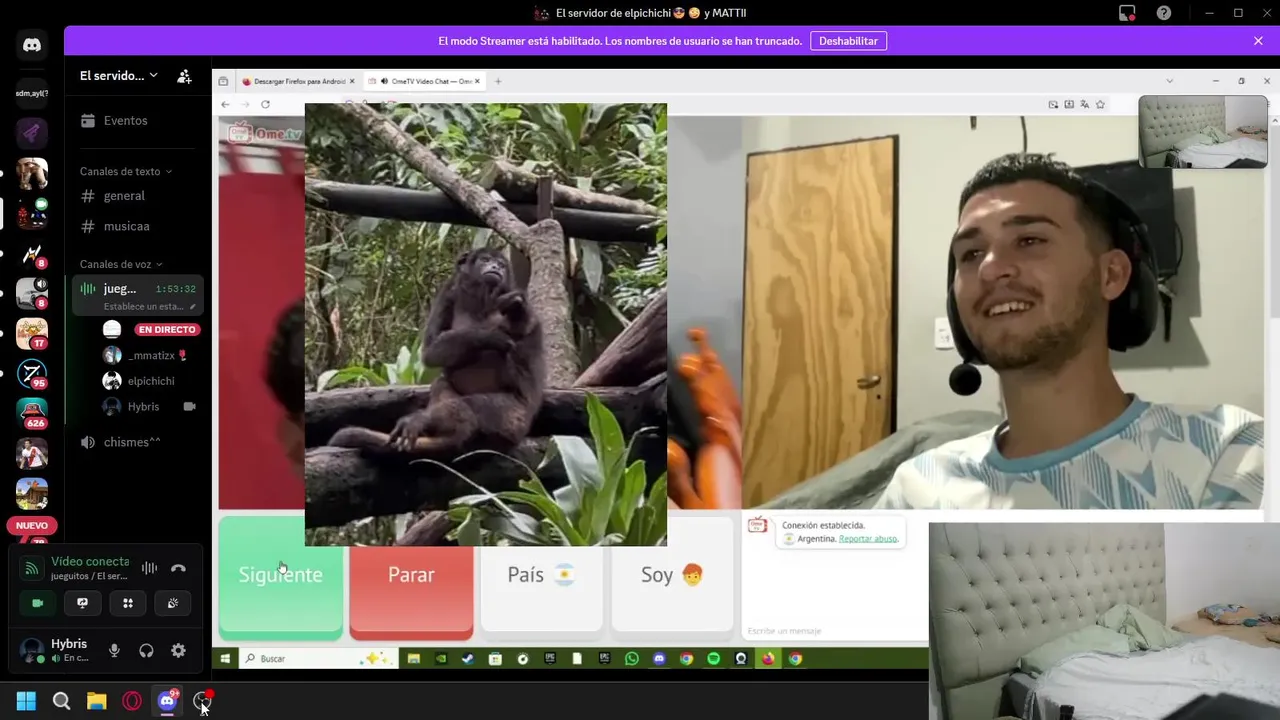Click the invite people icon beside server name
1280x720 pixels.
pyautogui.click(x=184, y=76)
